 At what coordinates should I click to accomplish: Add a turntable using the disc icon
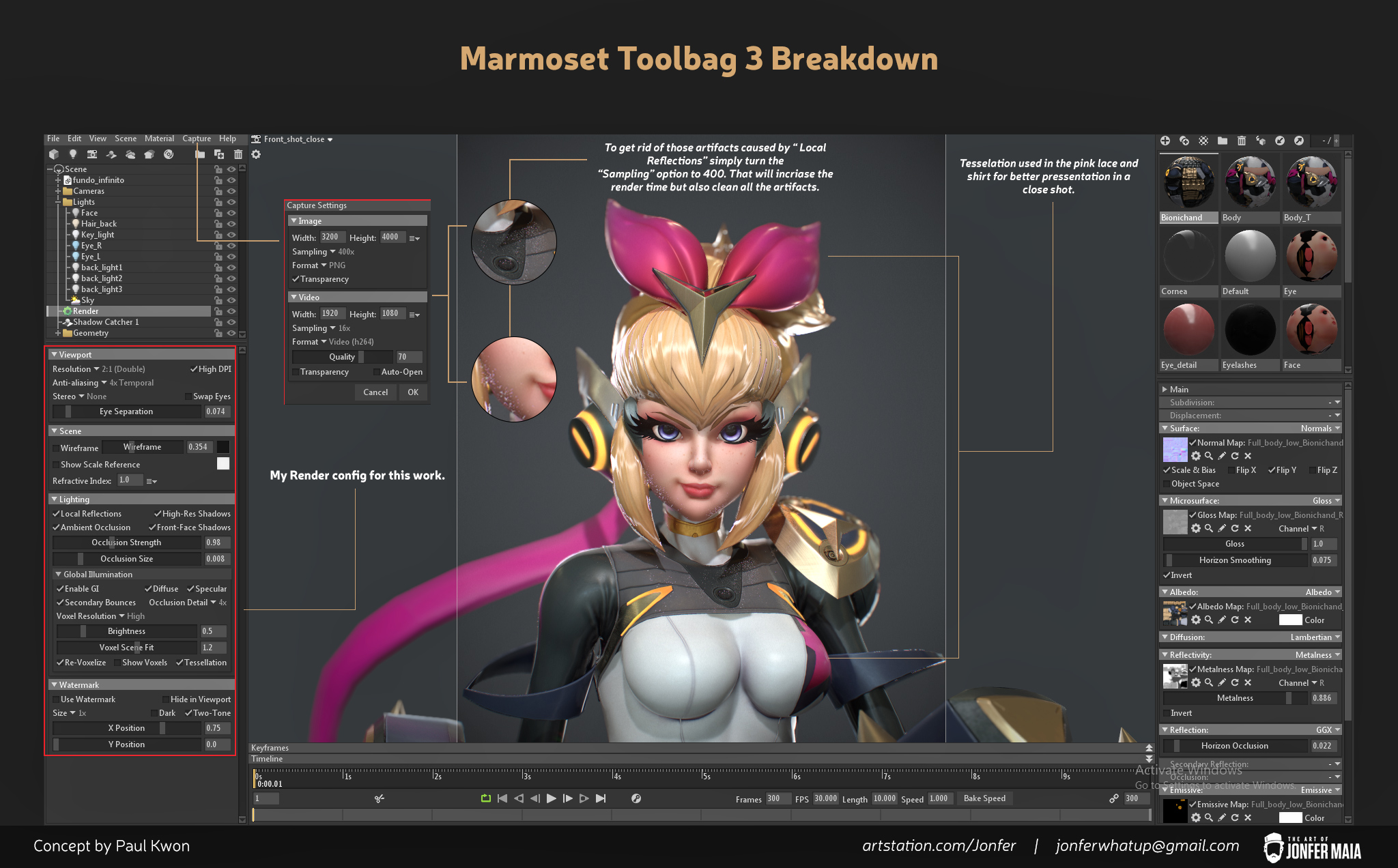tap(169, 154)
